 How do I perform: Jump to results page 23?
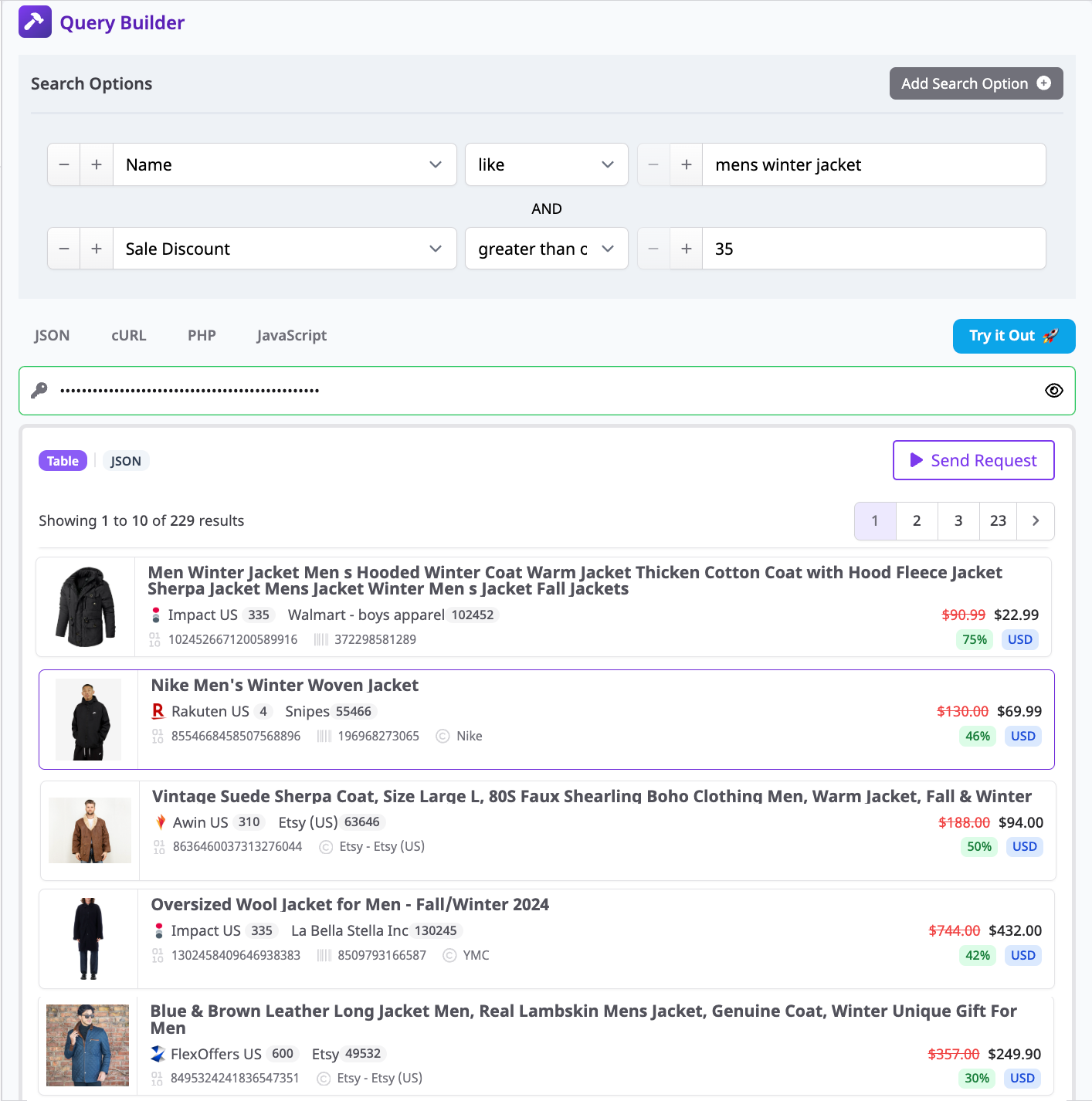[999, 521]
